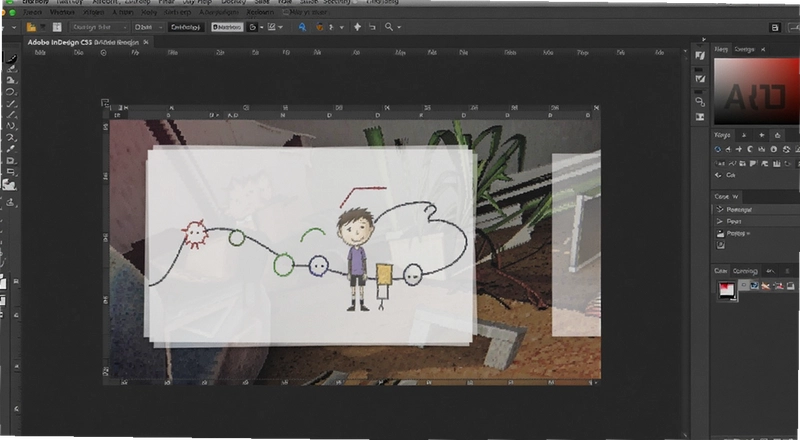The width and height of the screenshot is (800, 440).
Task: Select the pen tool at the top of the left toolbox
Action: click(11, 58)
